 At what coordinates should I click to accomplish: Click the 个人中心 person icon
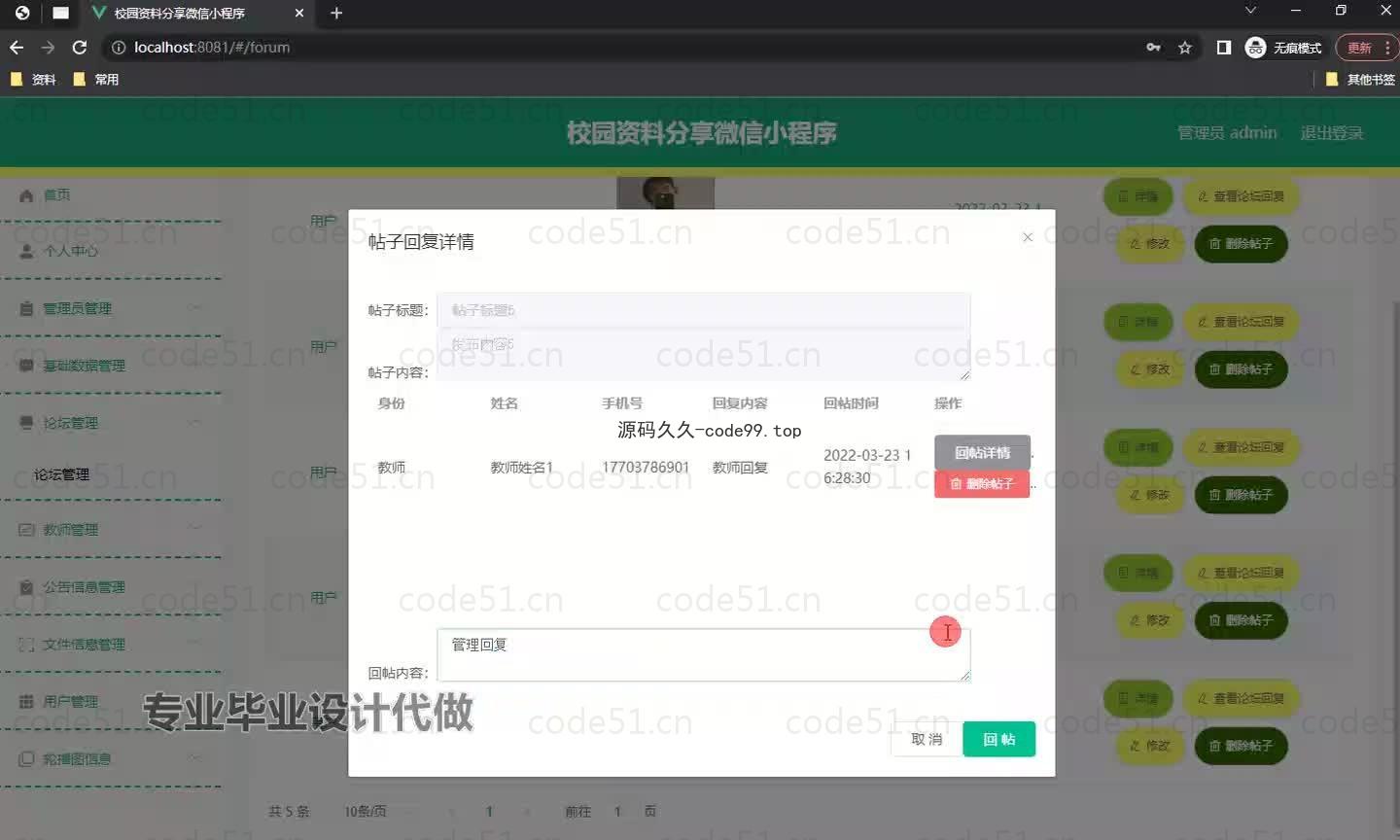[26, 251]
